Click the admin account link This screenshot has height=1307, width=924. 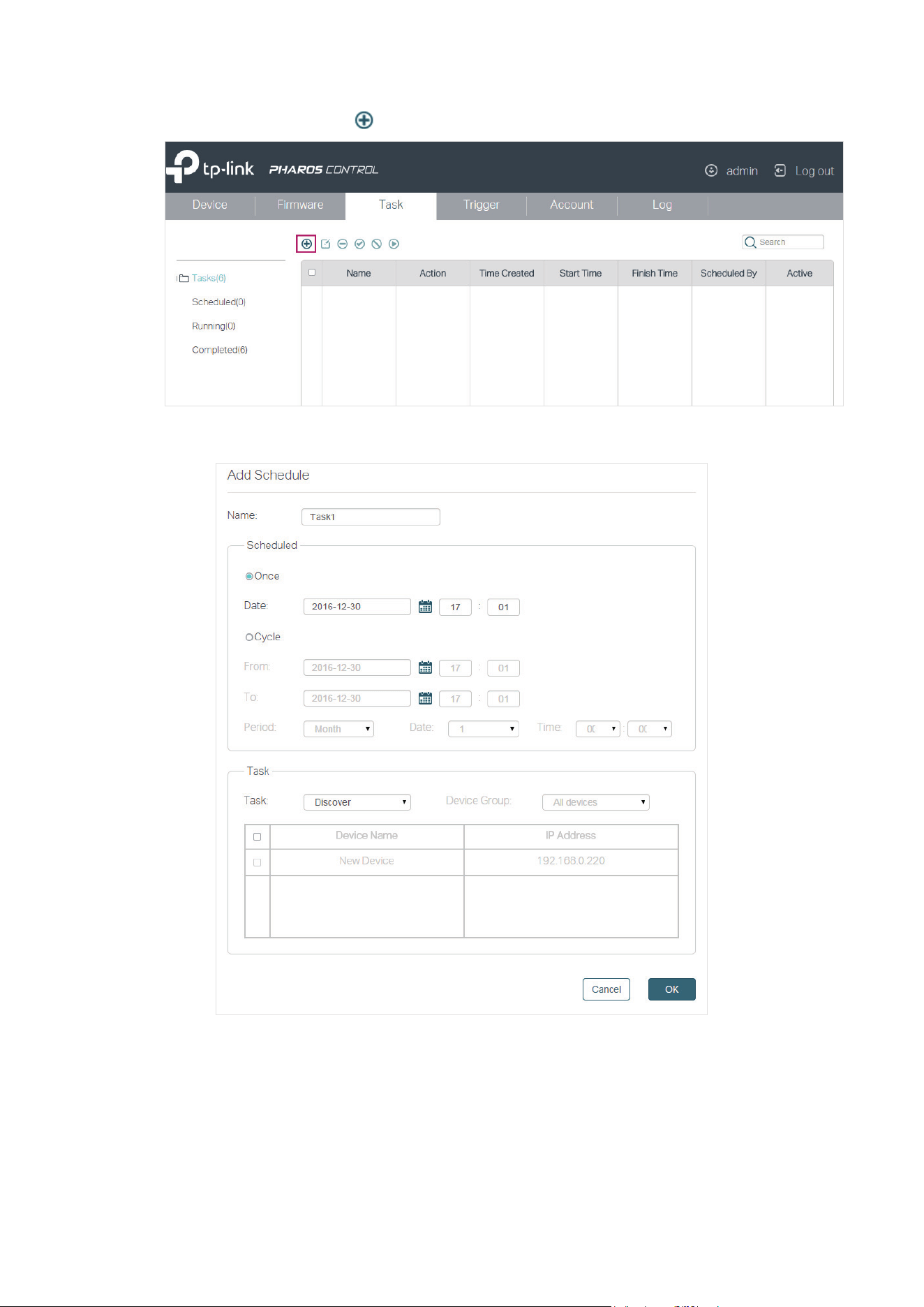pyautogui.click(x=742, y=171)
